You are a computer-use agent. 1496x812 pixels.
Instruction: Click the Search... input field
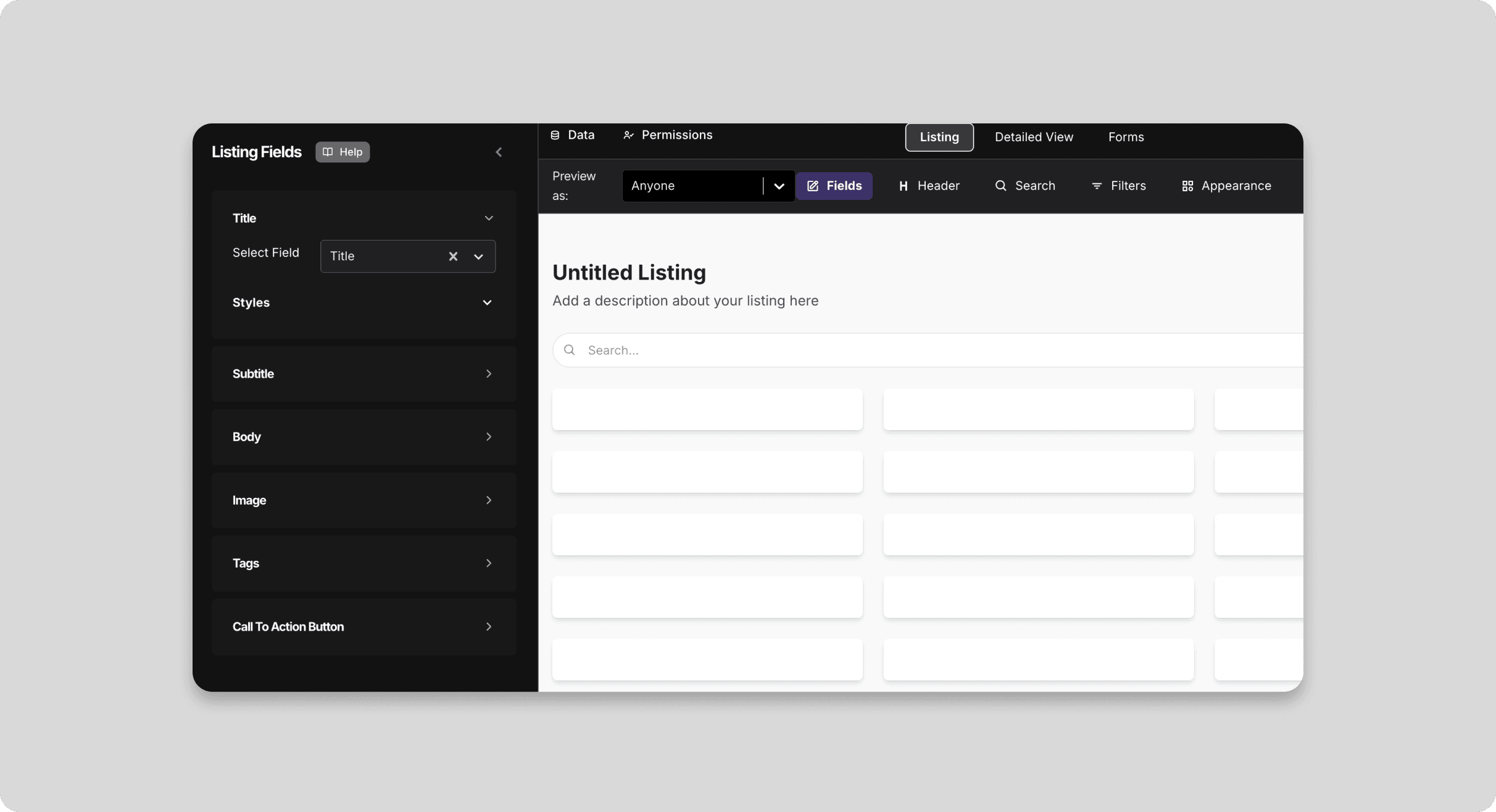point(928,350)
